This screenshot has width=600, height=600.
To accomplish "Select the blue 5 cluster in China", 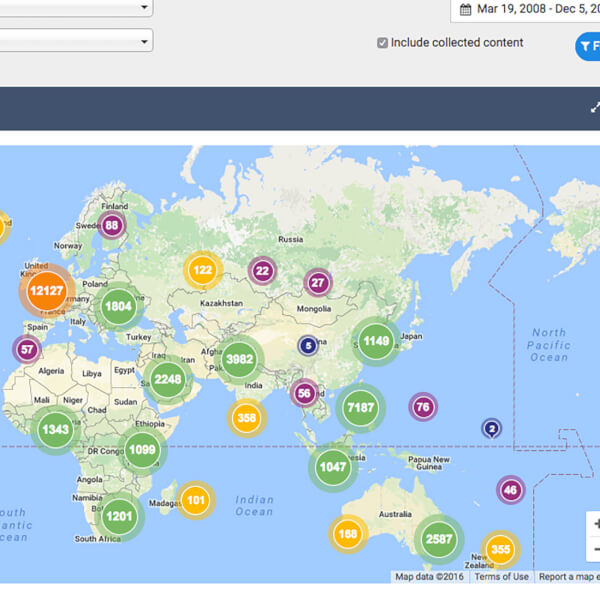I will click(x=308, y=346).
